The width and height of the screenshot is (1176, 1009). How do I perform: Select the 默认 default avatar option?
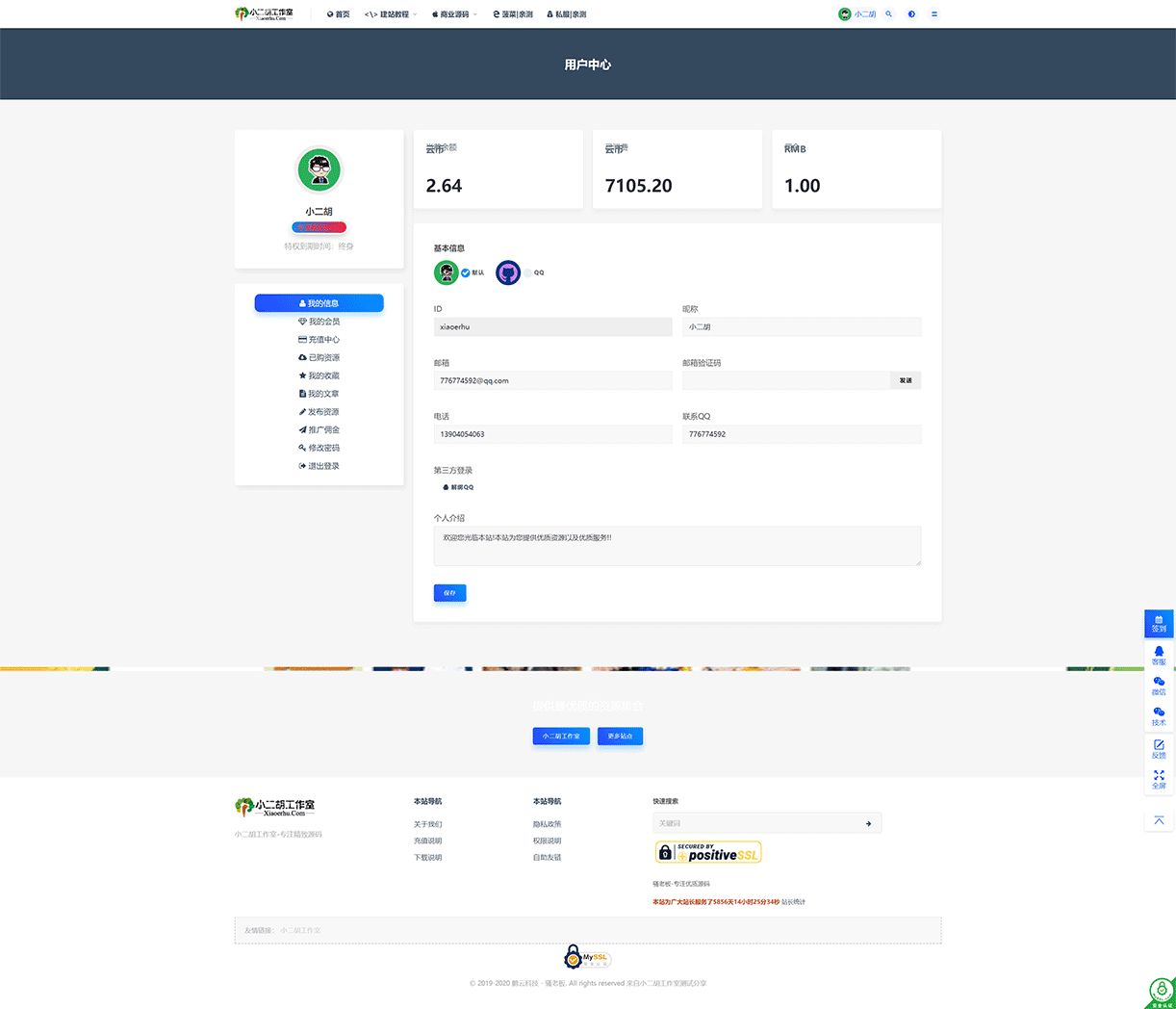tap(466, 272)
